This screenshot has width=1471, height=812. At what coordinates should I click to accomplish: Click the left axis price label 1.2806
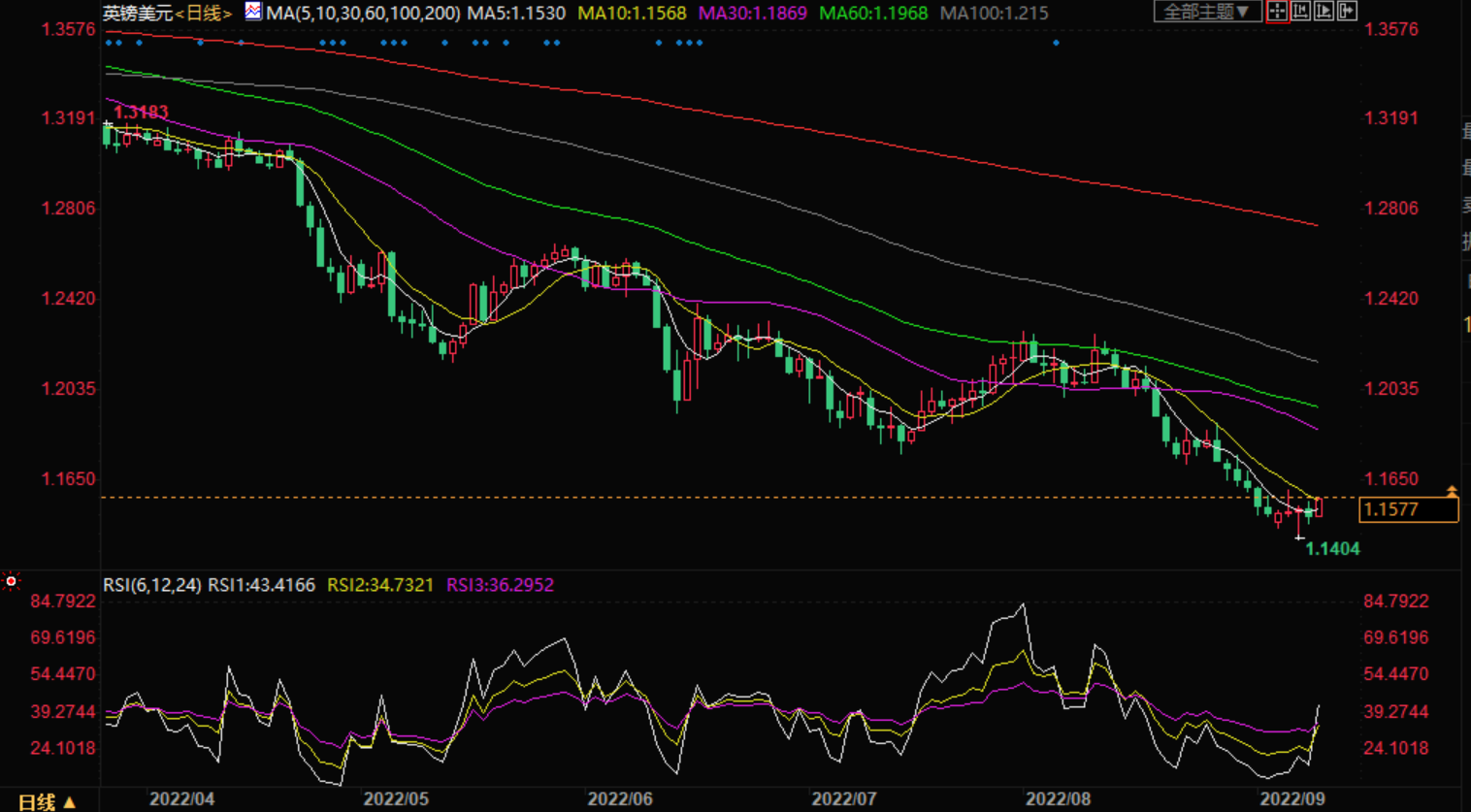(x=68, y=209)
